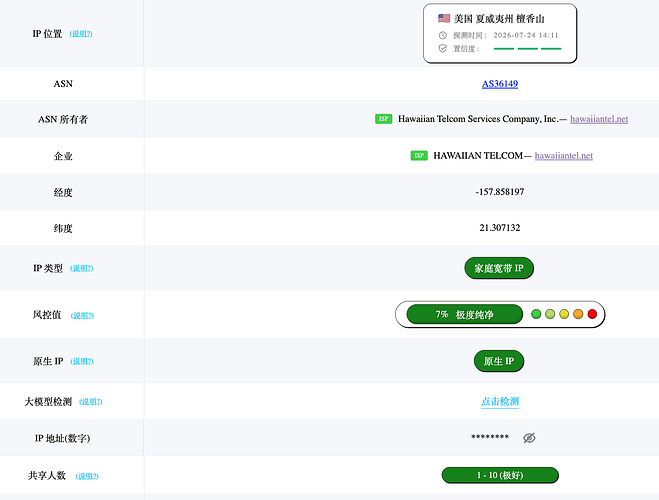Open 说明 help next to IP 类型
This screenshot has width=659, height=500.
[82, 268]
